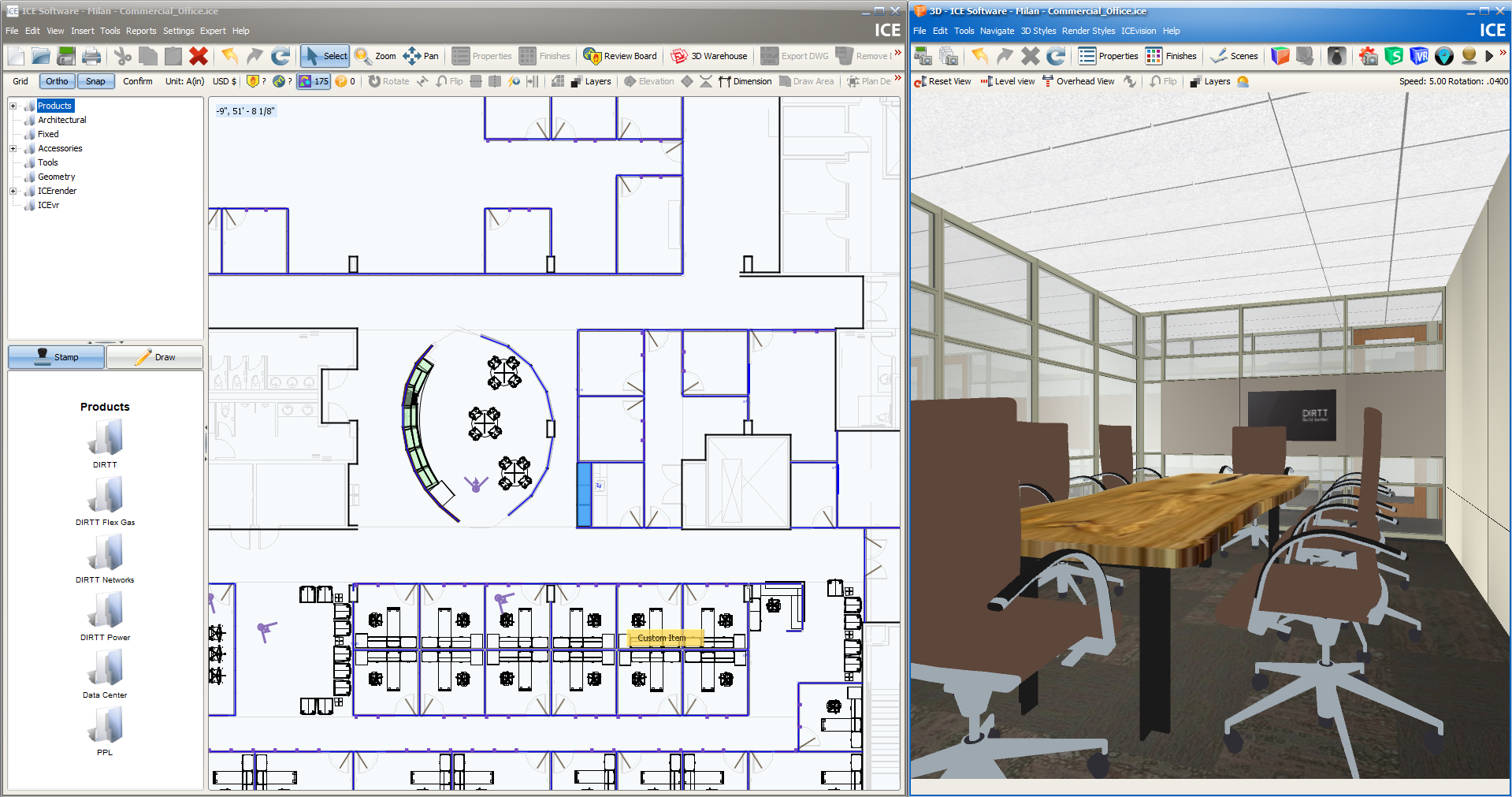Image resolution: width=1512 pixels, height=797 pixels.
Task: Open the Insert menu
Action: [x=82, y=31]
